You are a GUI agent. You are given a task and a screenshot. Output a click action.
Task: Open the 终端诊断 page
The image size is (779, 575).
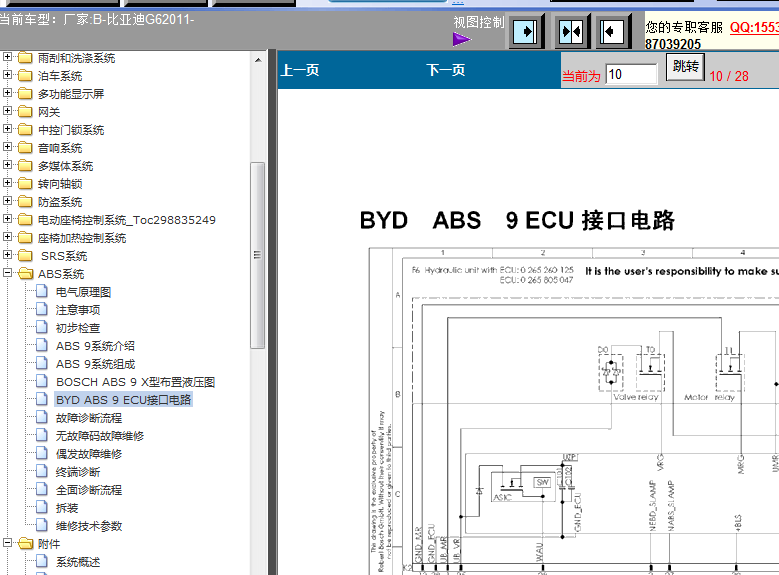78,472
